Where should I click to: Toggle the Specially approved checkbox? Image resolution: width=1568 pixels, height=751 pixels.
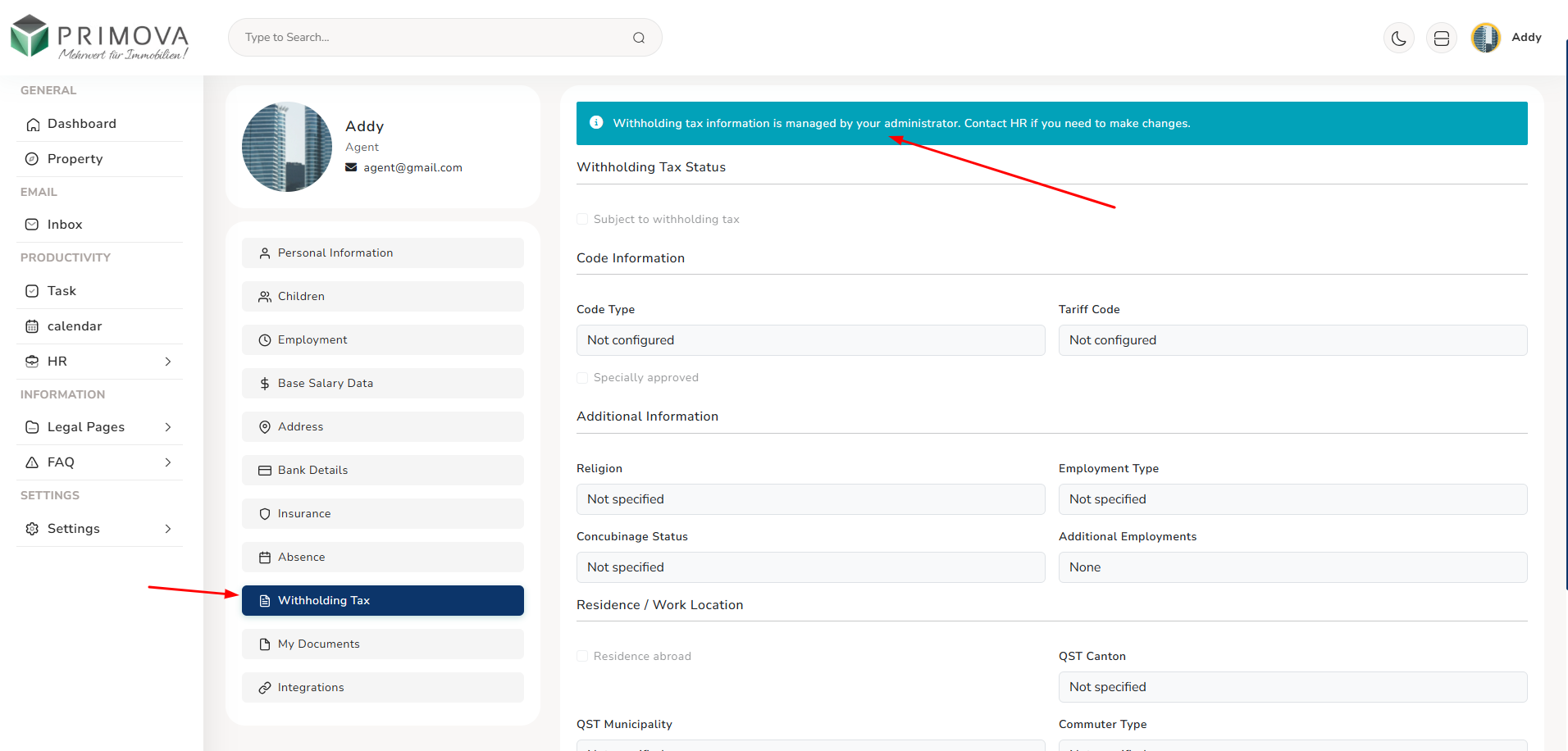(582, 378)
